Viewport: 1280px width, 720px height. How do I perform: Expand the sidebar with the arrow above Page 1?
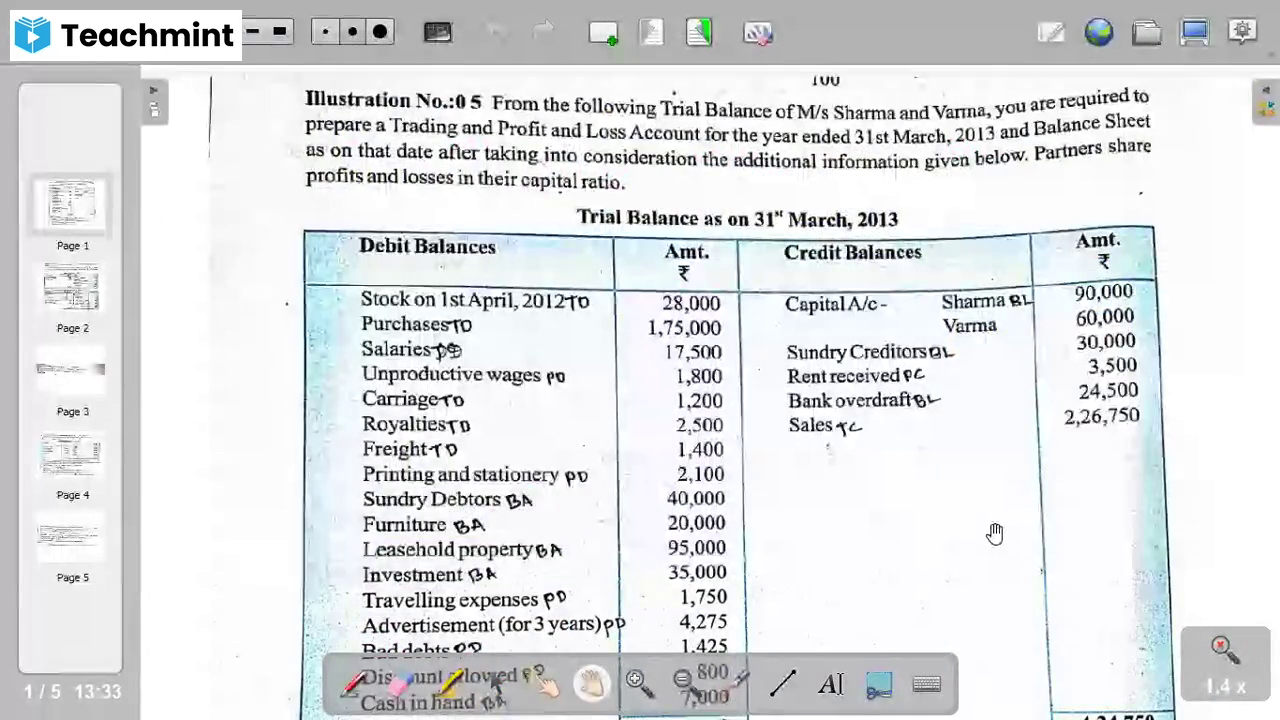pyautogui.click(x=153, y=90)
